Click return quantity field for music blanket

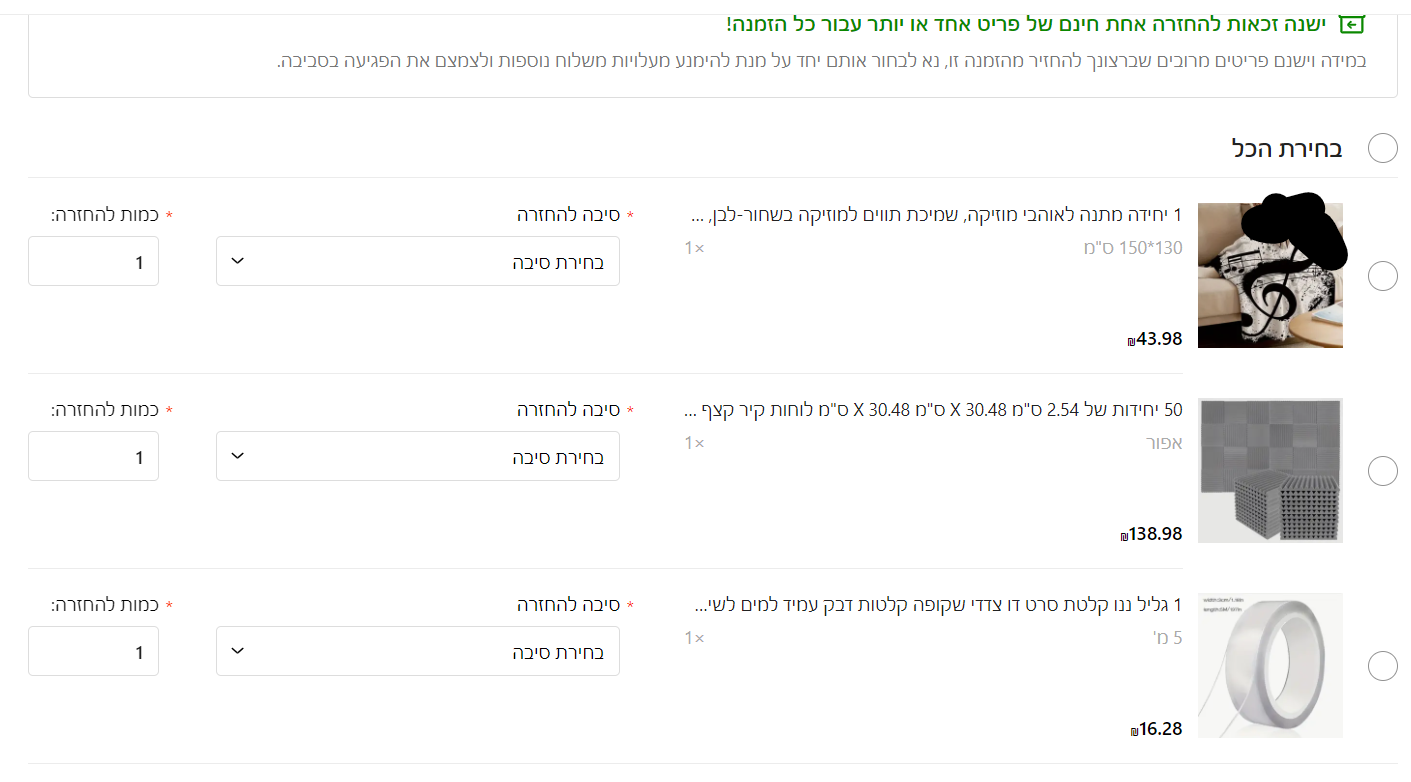click(x=94, y=262)
